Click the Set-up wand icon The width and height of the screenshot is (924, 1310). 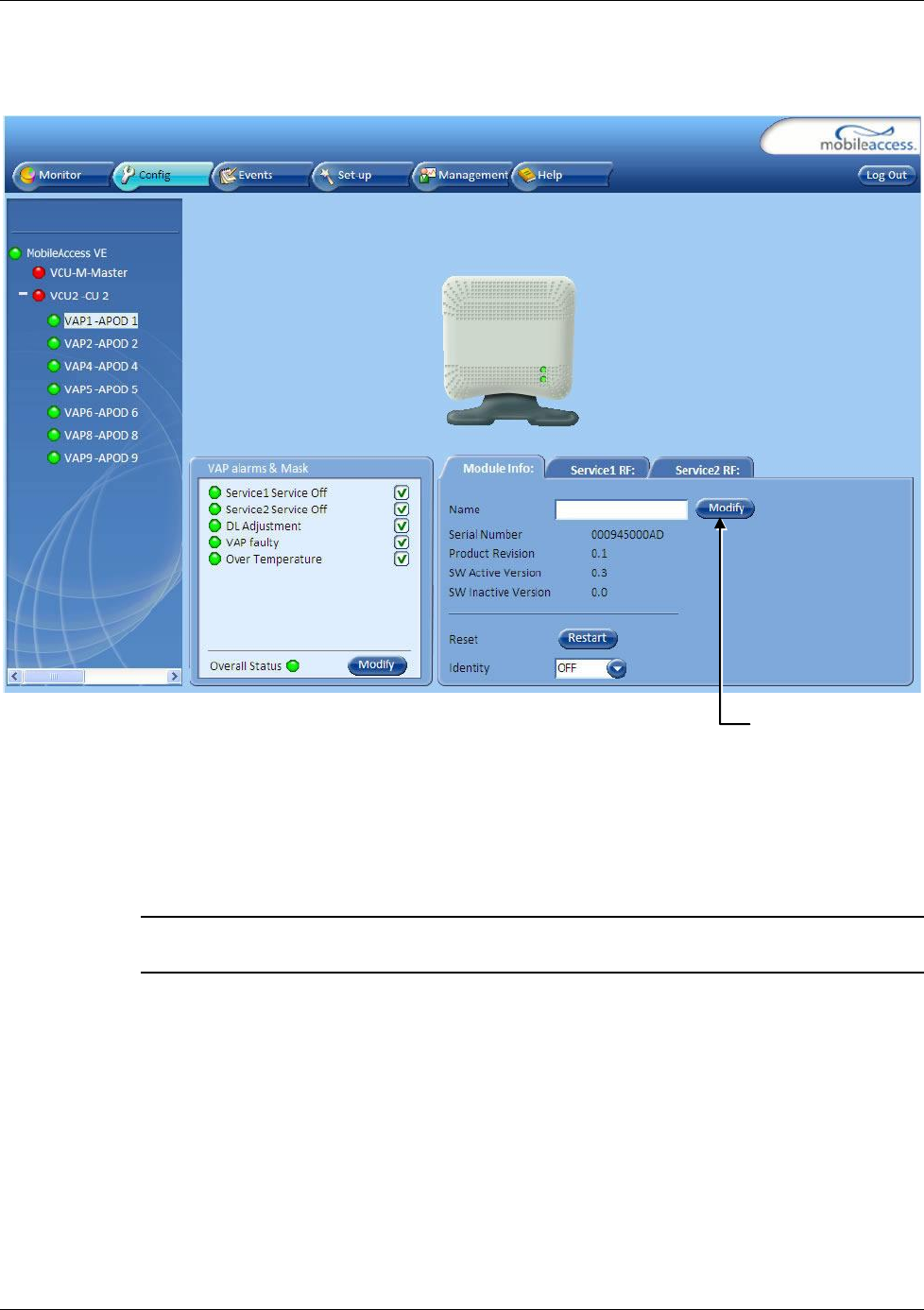328,175
